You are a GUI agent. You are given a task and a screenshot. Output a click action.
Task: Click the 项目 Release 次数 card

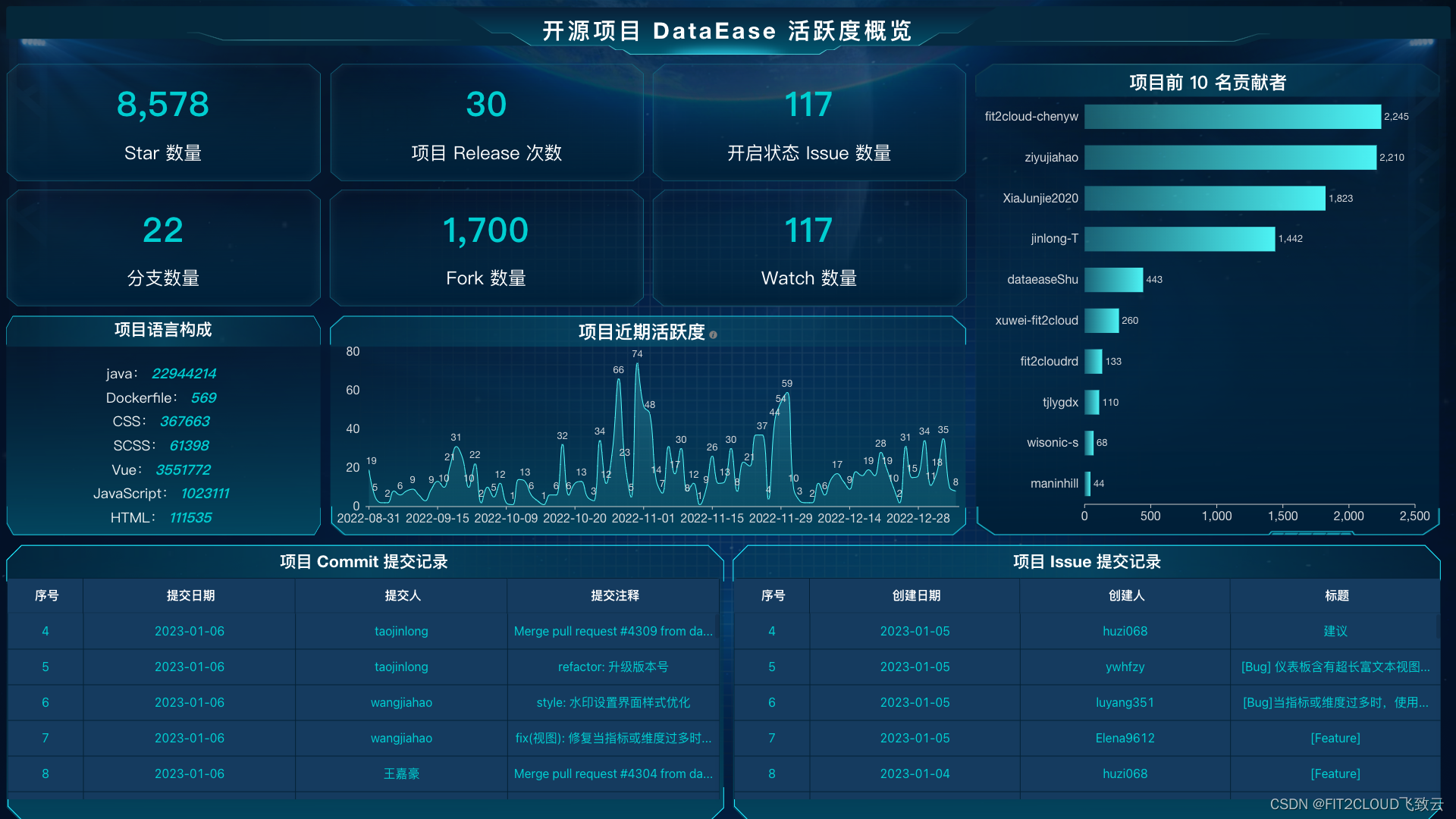(486, 123)
